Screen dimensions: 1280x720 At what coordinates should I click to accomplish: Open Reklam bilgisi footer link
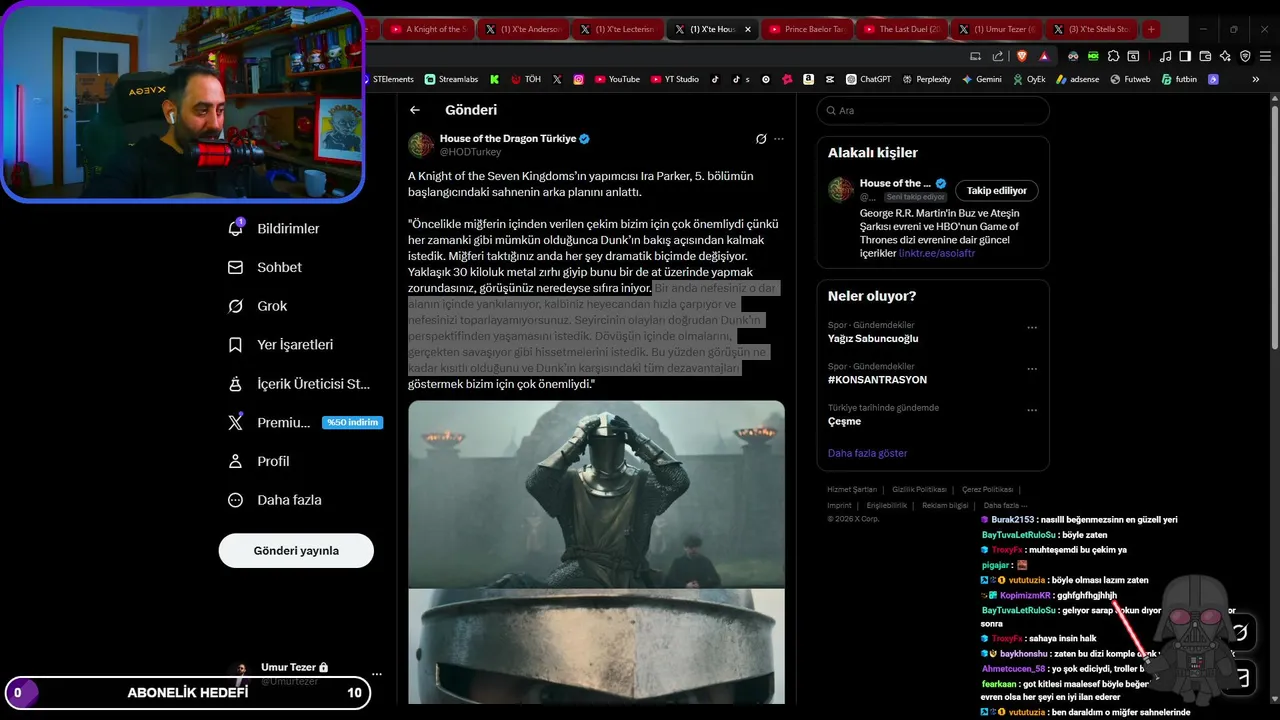(x=945, y=506)
